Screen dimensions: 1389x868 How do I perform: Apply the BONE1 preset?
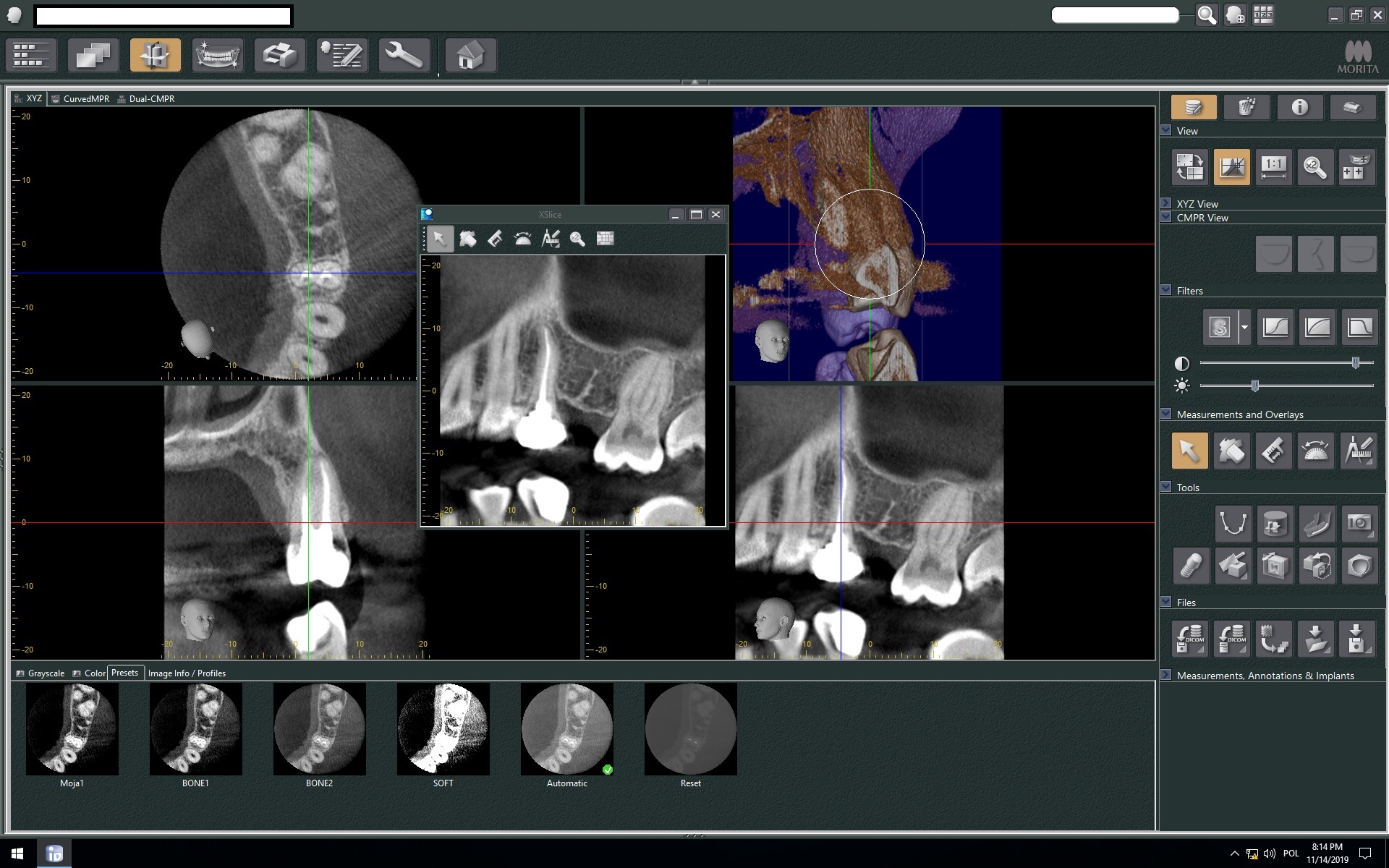click(x=196, y=735)
